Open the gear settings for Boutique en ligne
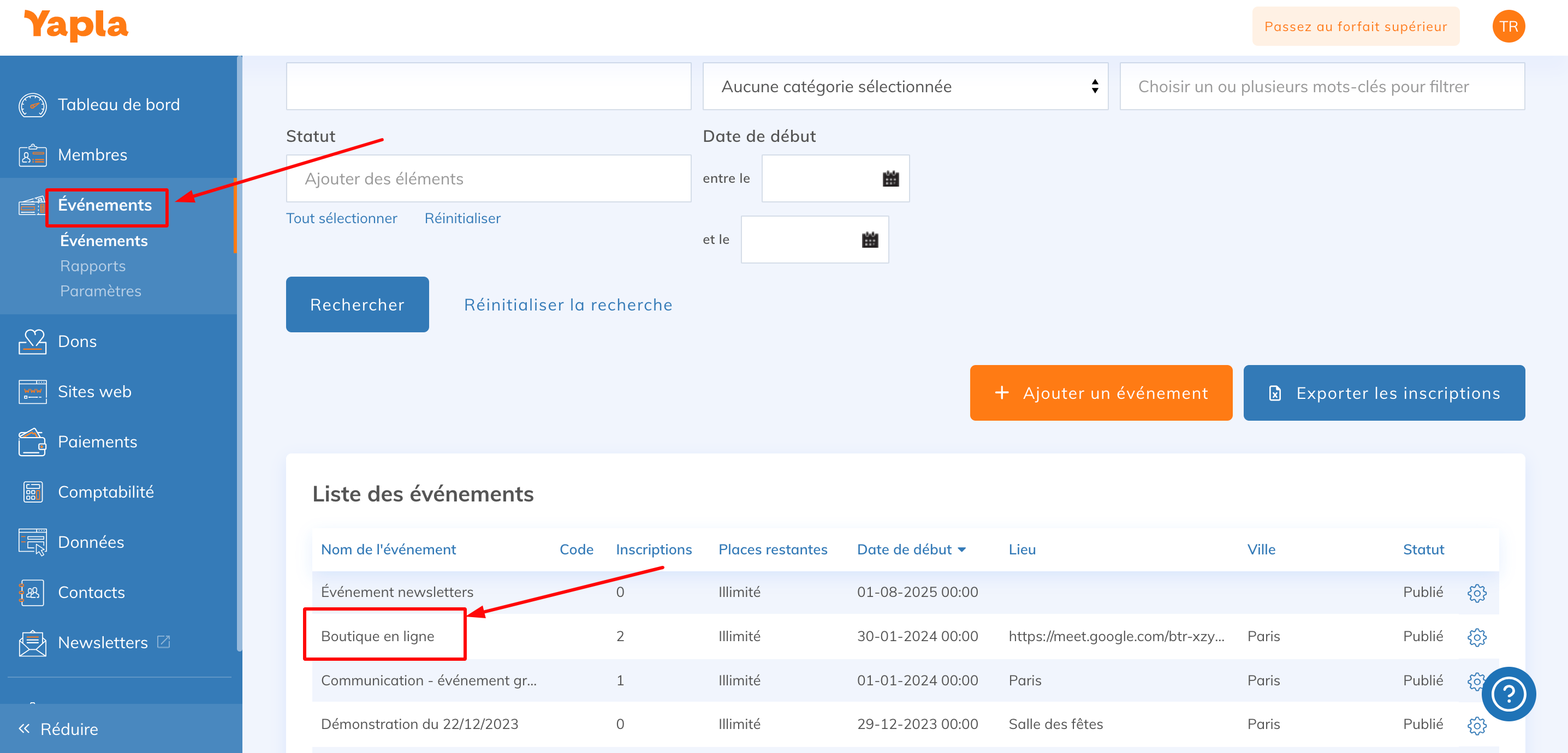Viewport: 1568px width, 753px height. point(1476,637)
